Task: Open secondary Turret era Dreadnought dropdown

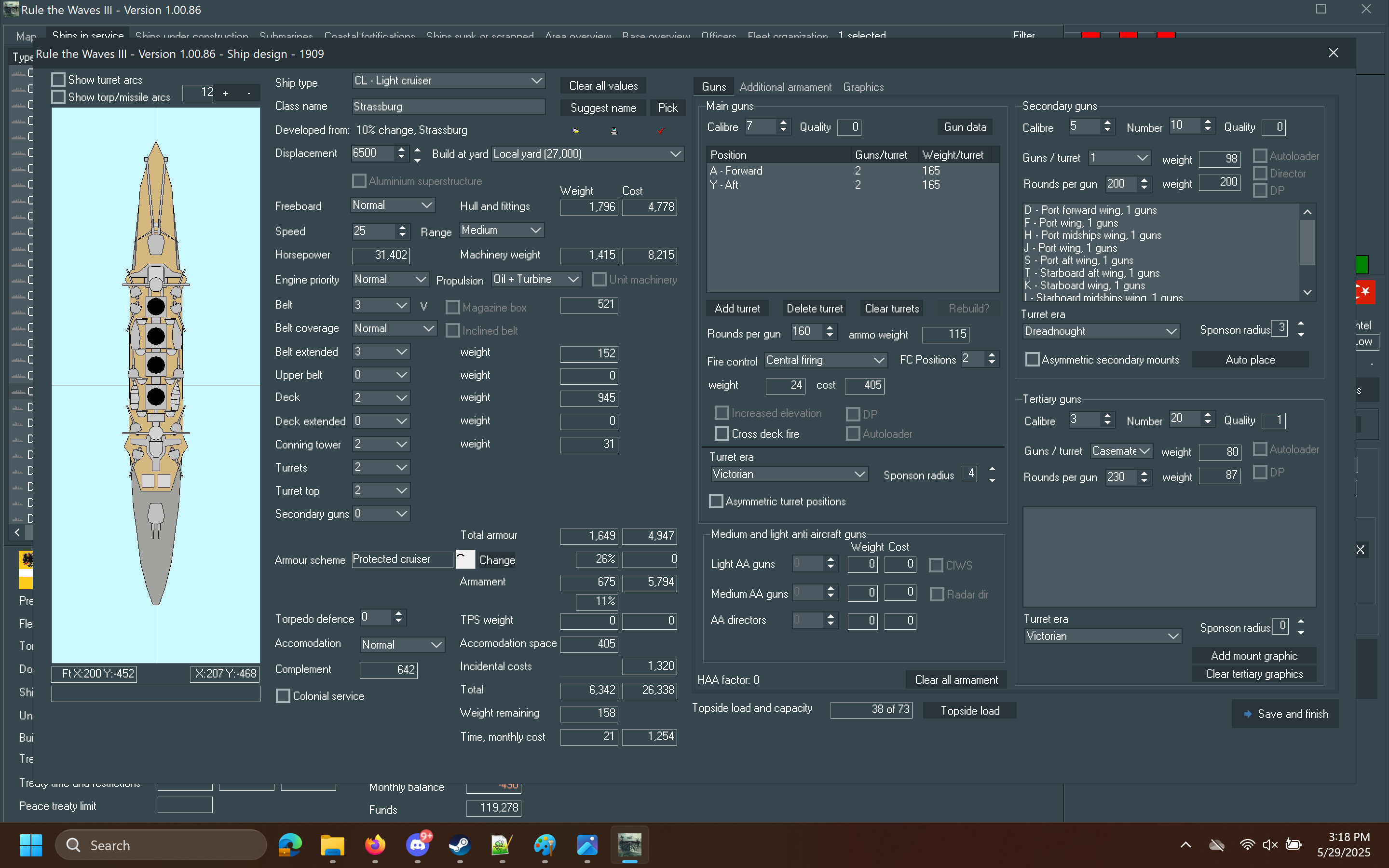Action: (1101, 331)
